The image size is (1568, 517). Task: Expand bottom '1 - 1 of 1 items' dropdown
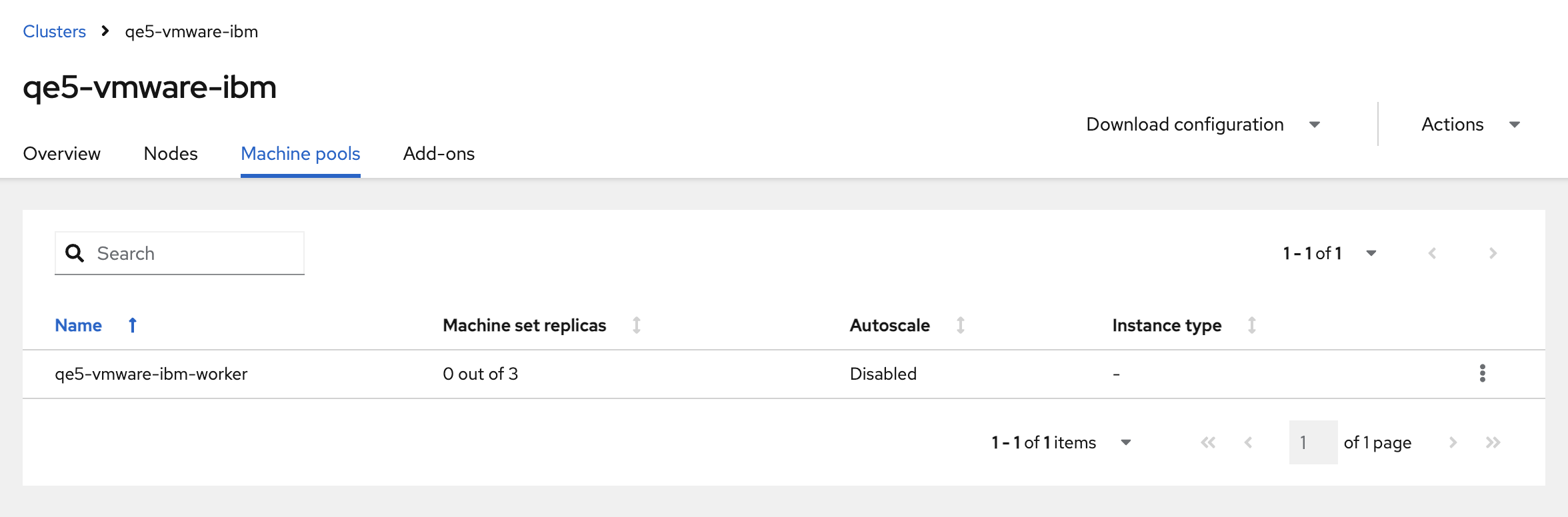point(1126,442)
